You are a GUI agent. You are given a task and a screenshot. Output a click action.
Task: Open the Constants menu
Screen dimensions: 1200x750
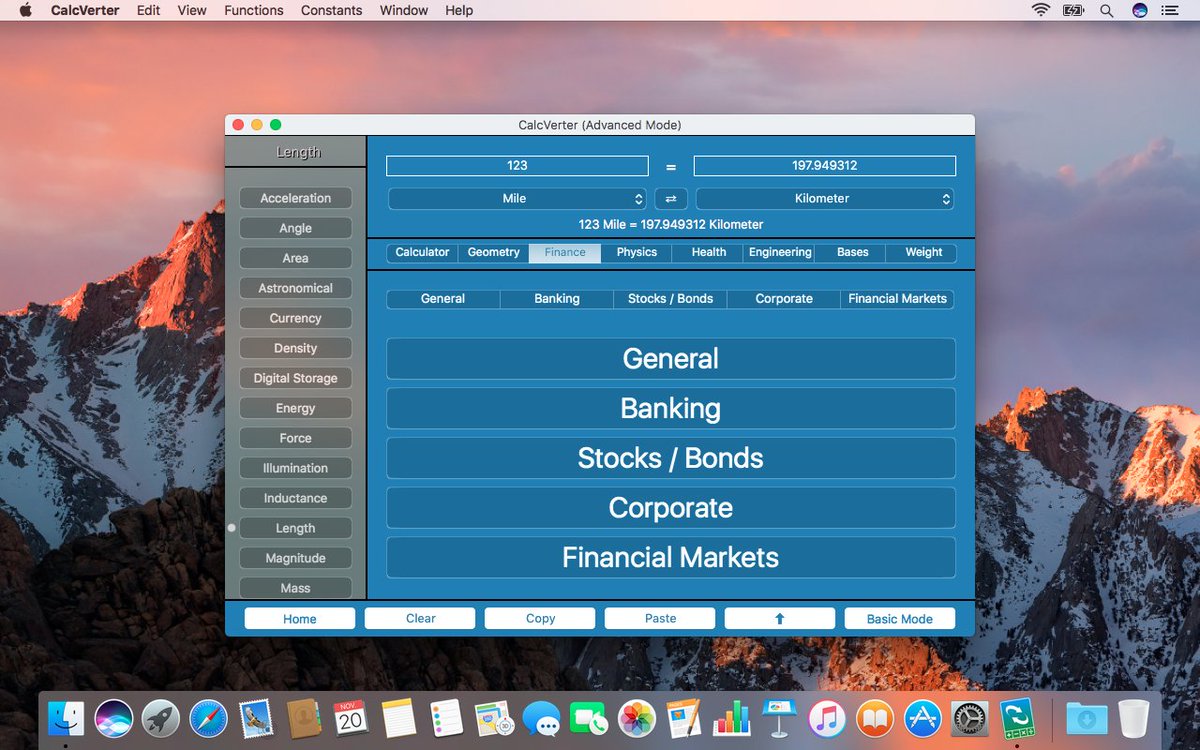point(331,10)
